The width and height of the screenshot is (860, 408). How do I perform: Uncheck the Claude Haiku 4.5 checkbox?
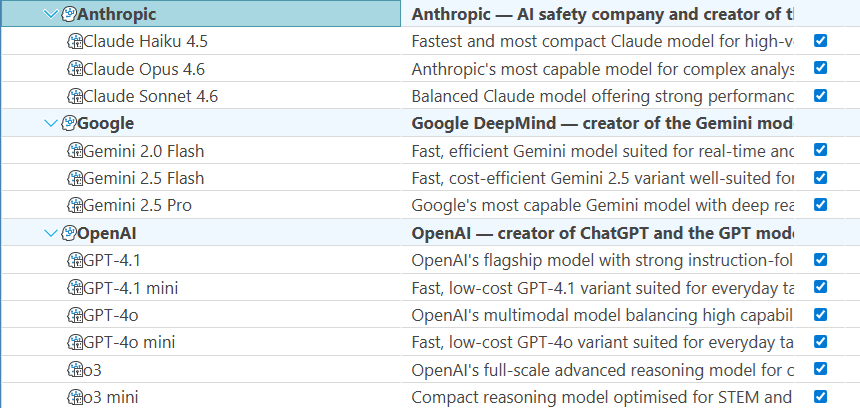pyautogui.click(x=821, y=41)
